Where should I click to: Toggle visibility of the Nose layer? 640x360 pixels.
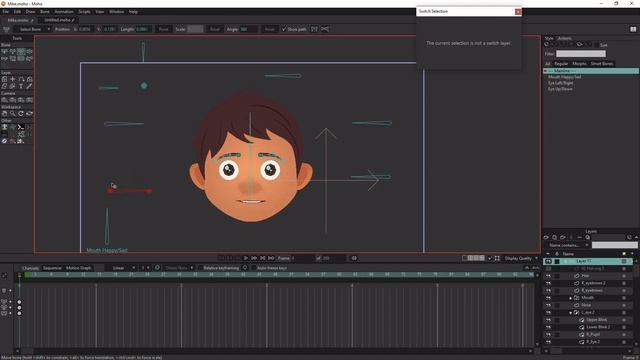[x=548, y=305]
